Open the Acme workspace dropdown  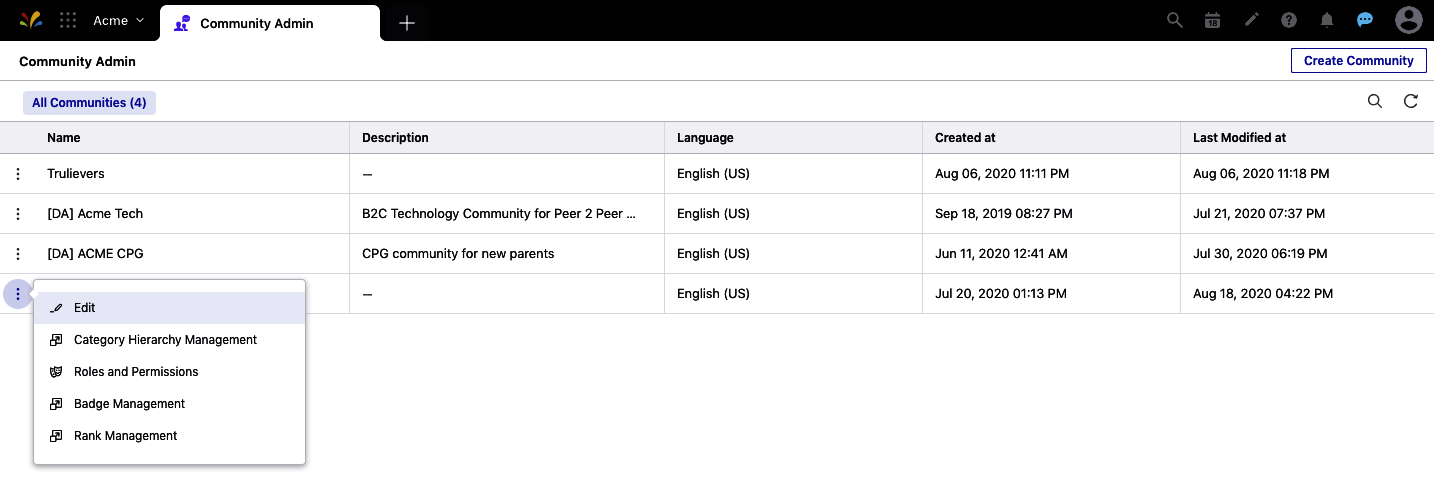point(118,20)
